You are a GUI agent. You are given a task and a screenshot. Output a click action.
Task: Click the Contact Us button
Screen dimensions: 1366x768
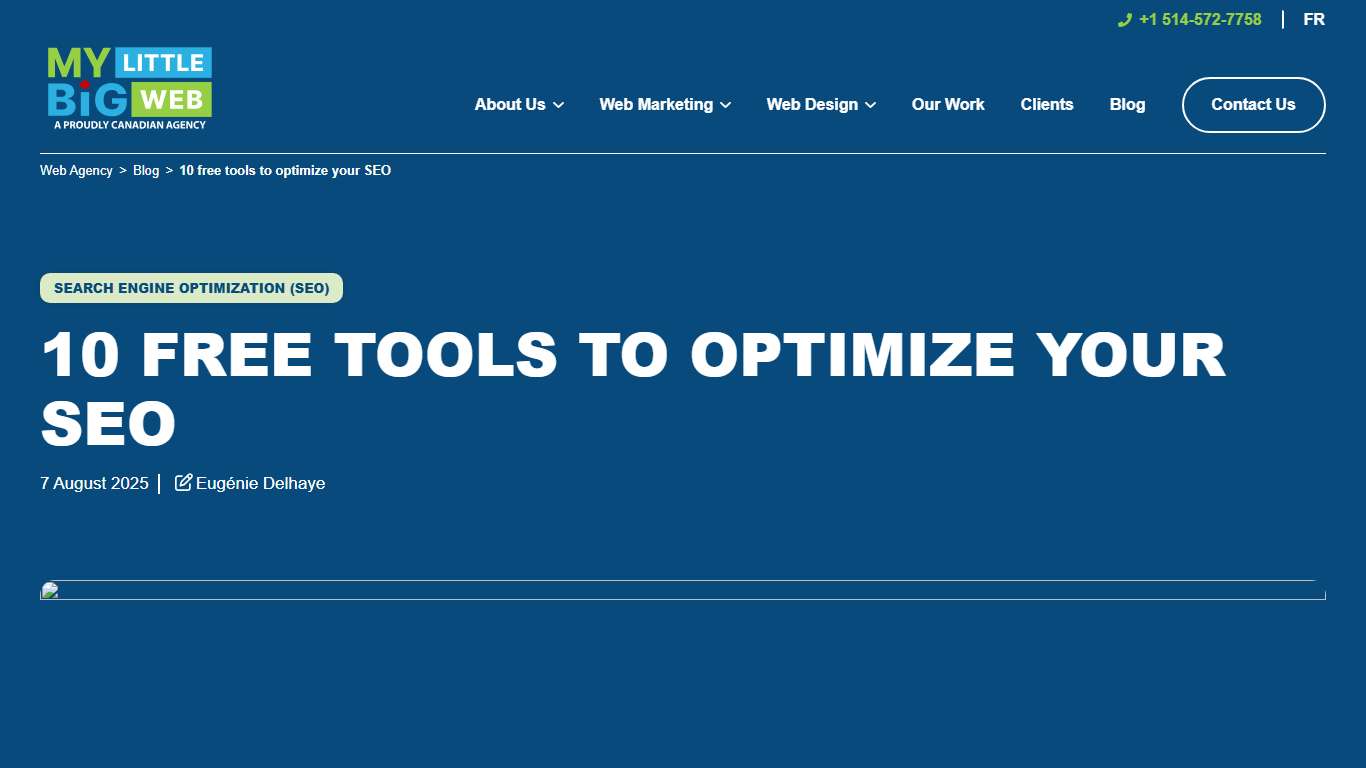click(1253, 104)
